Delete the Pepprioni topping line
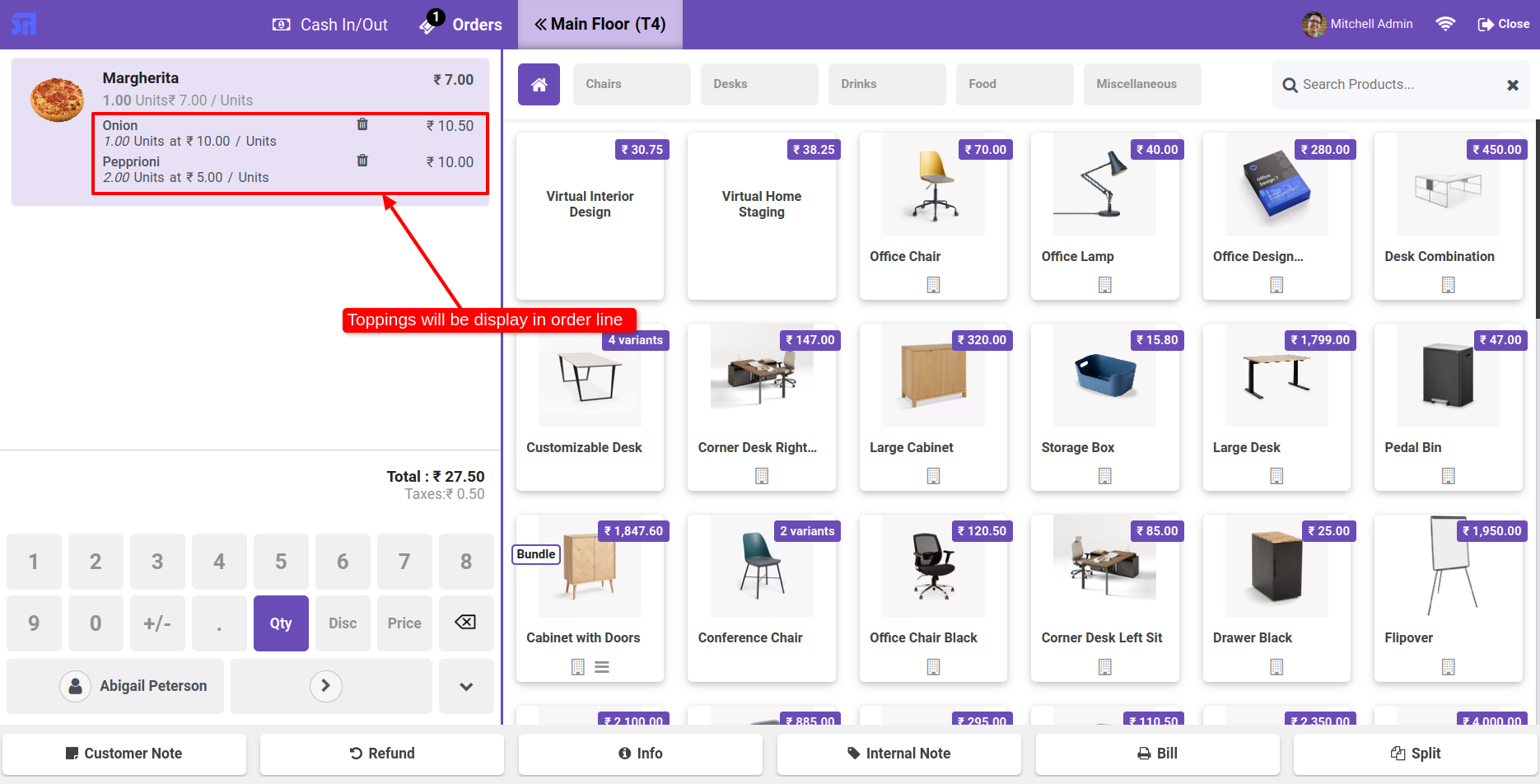 pos(362,161)
